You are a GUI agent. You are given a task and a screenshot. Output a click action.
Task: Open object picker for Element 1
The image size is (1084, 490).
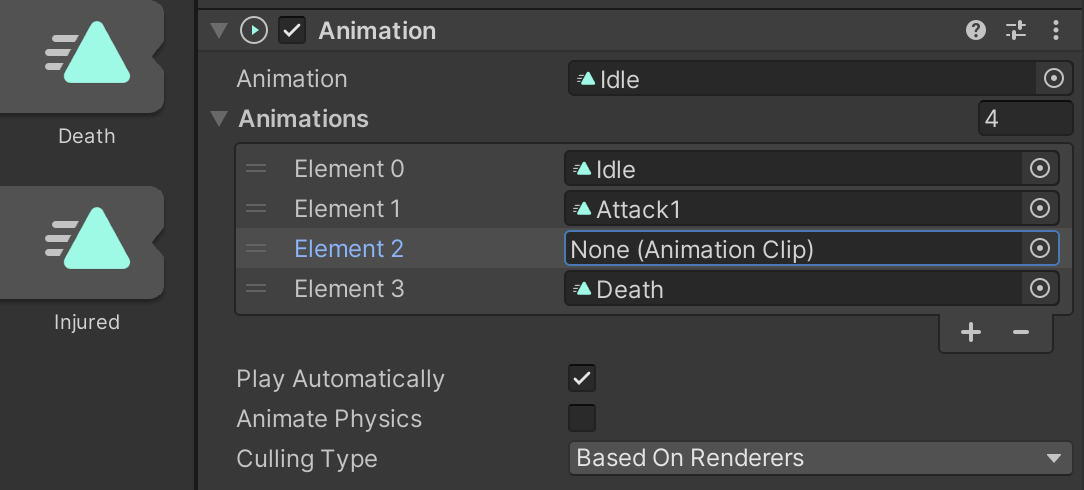[1040, 209]
